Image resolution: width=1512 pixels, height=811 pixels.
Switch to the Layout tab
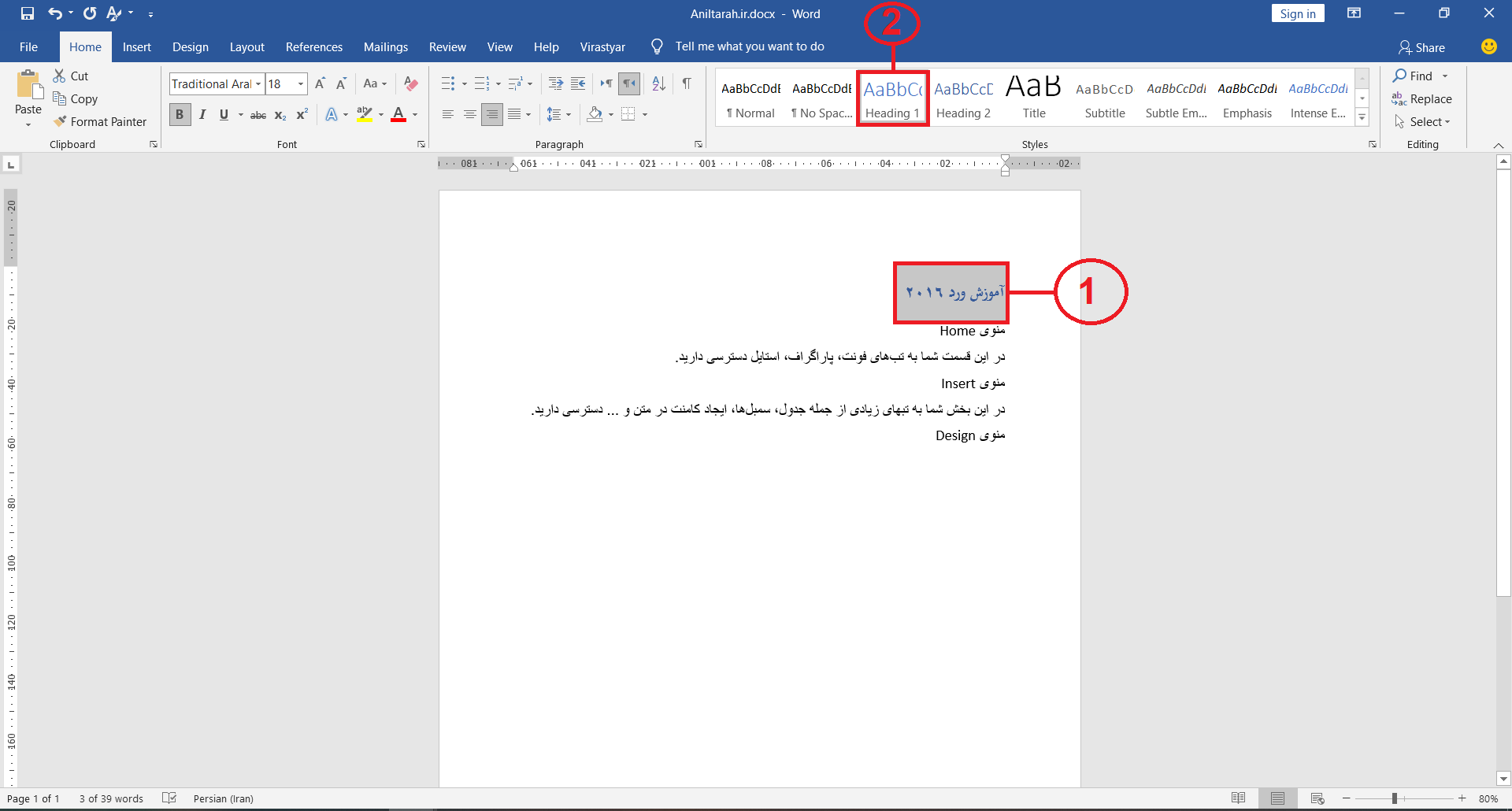[x=247, y=46]
